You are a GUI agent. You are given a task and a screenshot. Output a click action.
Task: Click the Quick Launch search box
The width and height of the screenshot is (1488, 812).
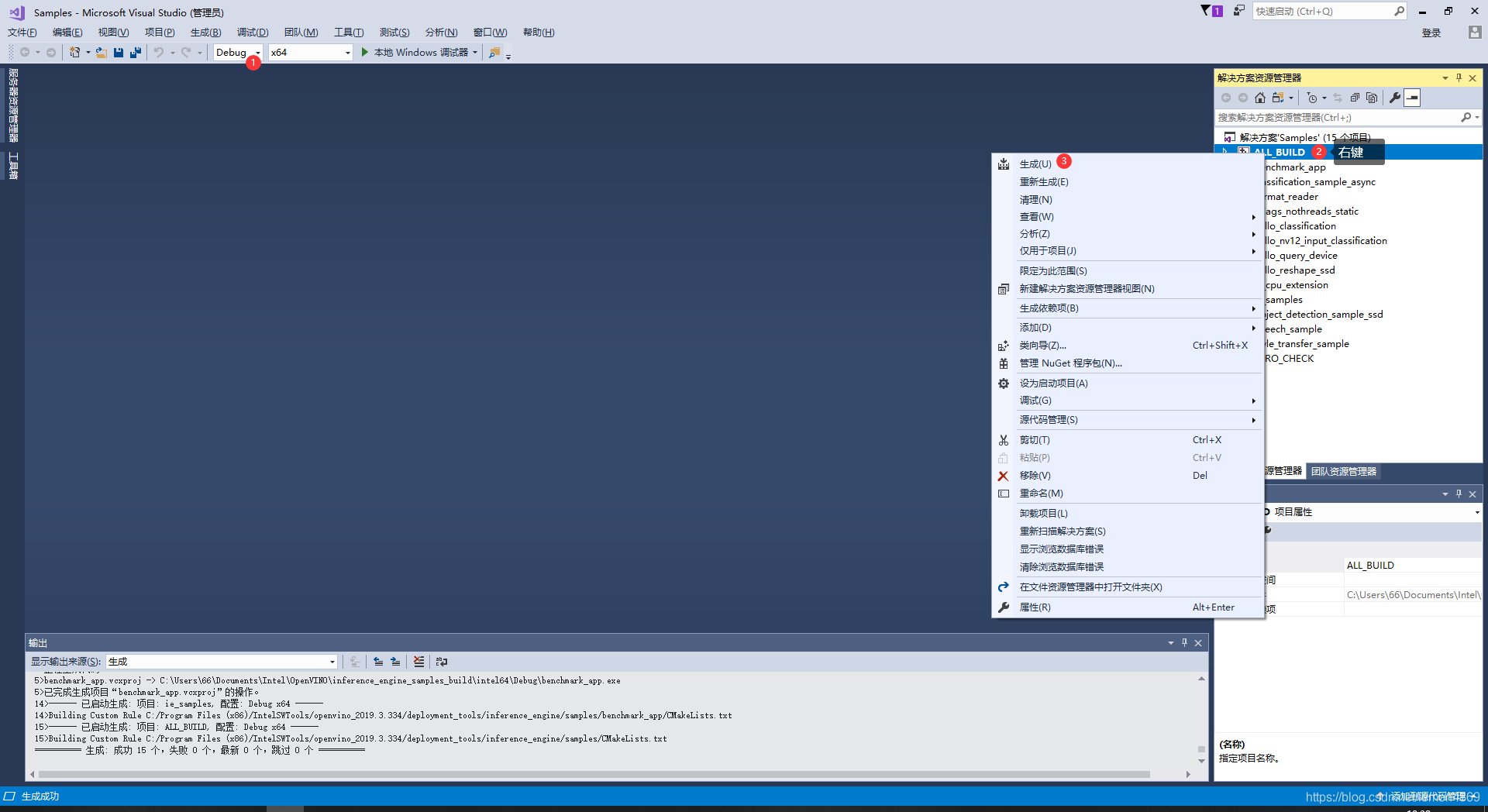pos(1323,12)
